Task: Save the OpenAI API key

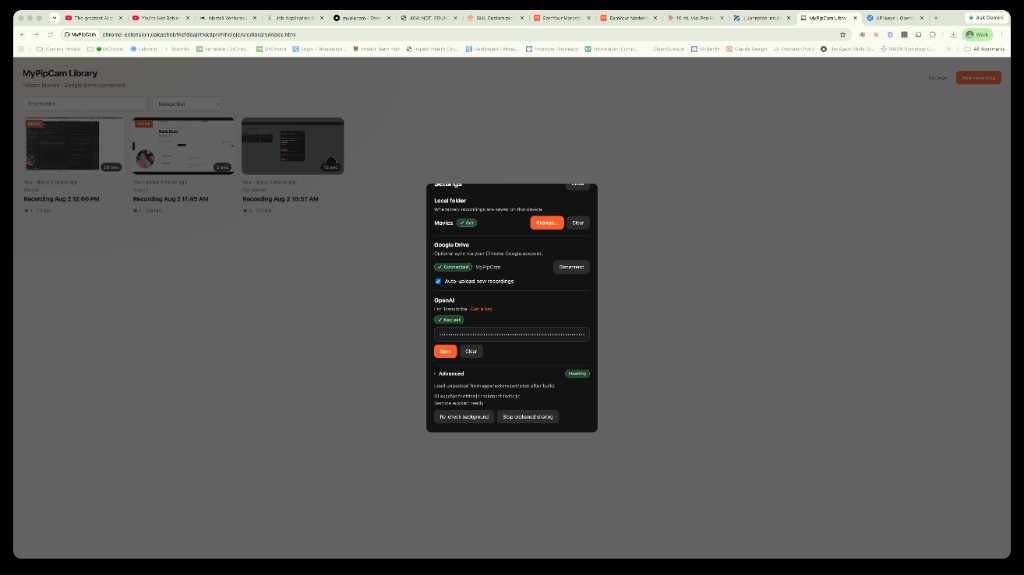Action: coord(445,351)
